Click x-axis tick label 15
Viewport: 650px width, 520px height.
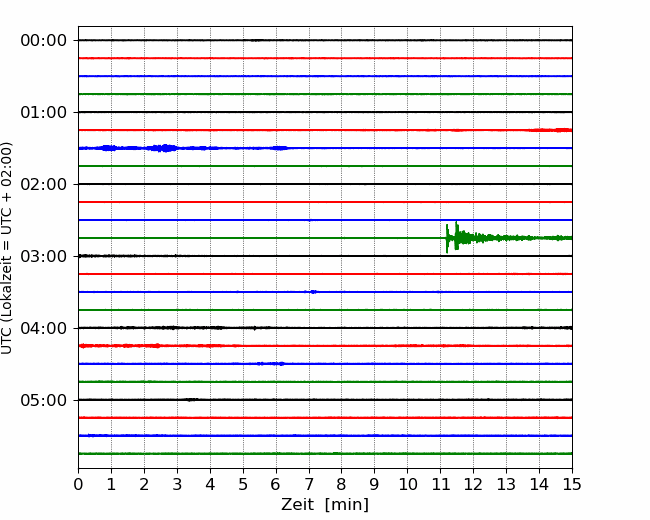pyautogui.click(x=572, y=484)
